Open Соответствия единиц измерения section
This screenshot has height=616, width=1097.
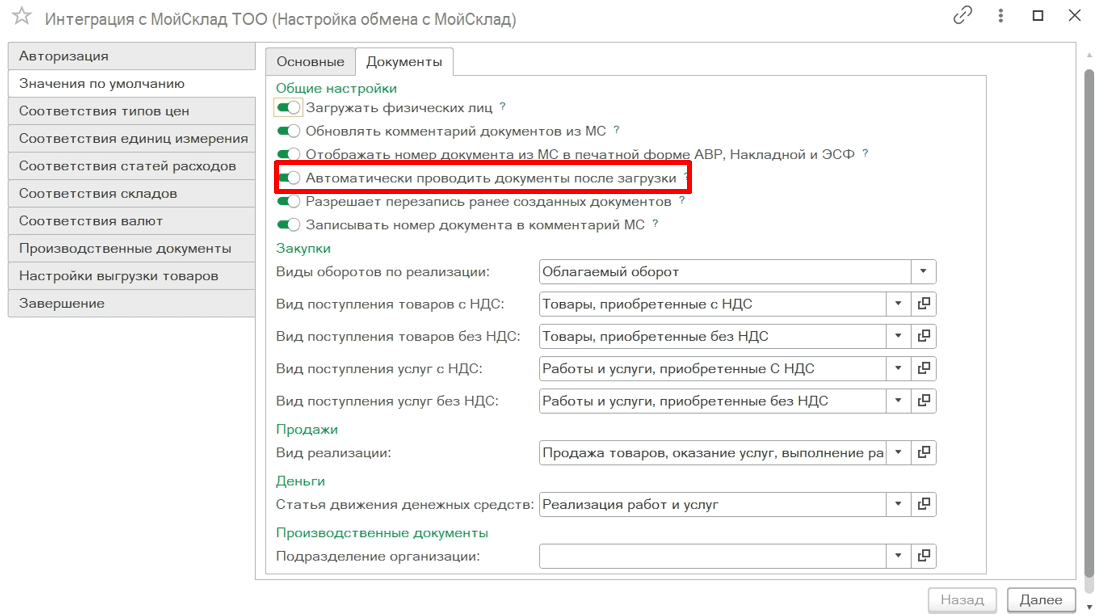pos(132,138)
